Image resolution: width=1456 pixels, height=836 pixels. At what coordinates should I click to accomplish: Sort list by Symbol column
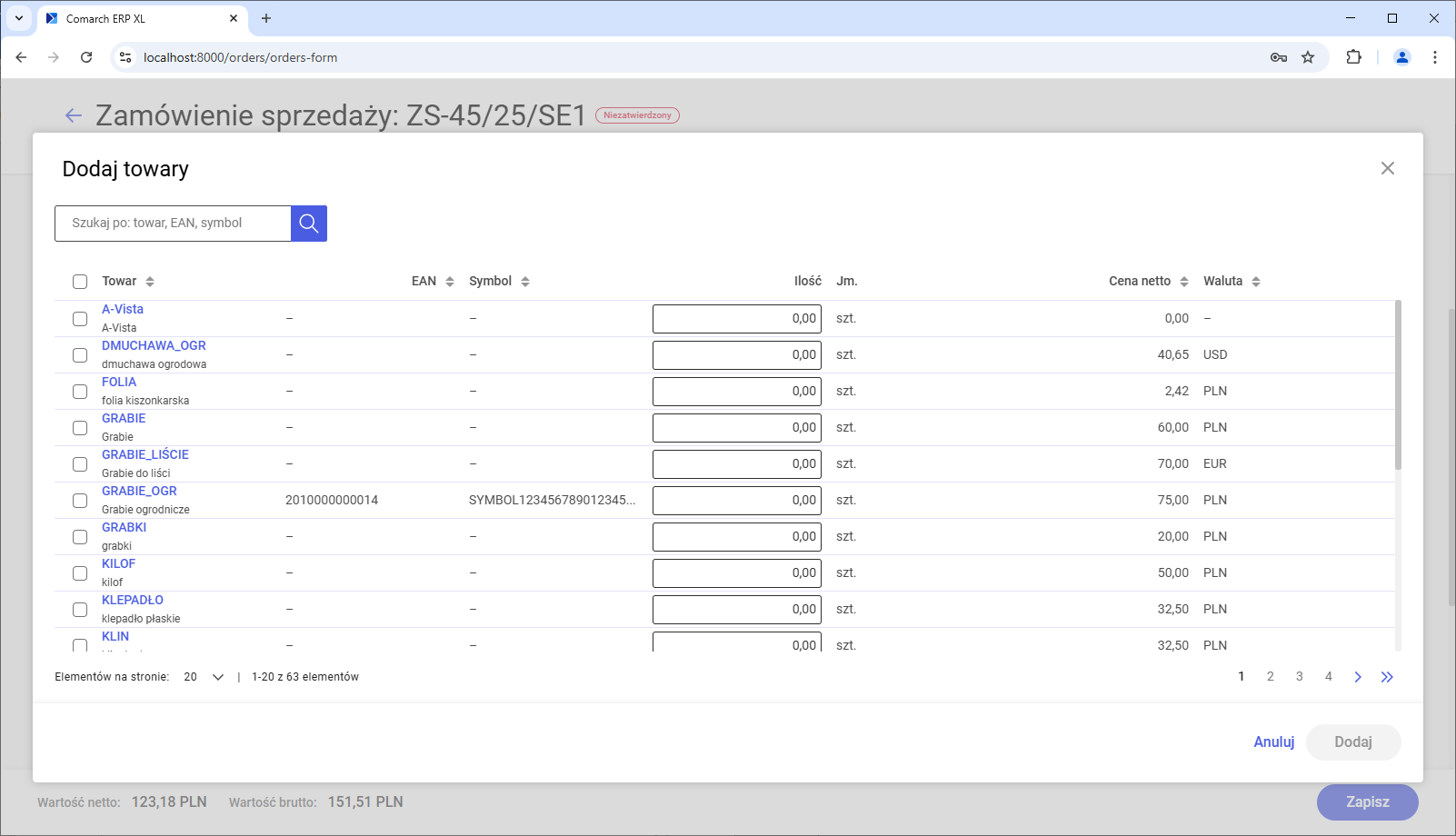tap(524, 282)
